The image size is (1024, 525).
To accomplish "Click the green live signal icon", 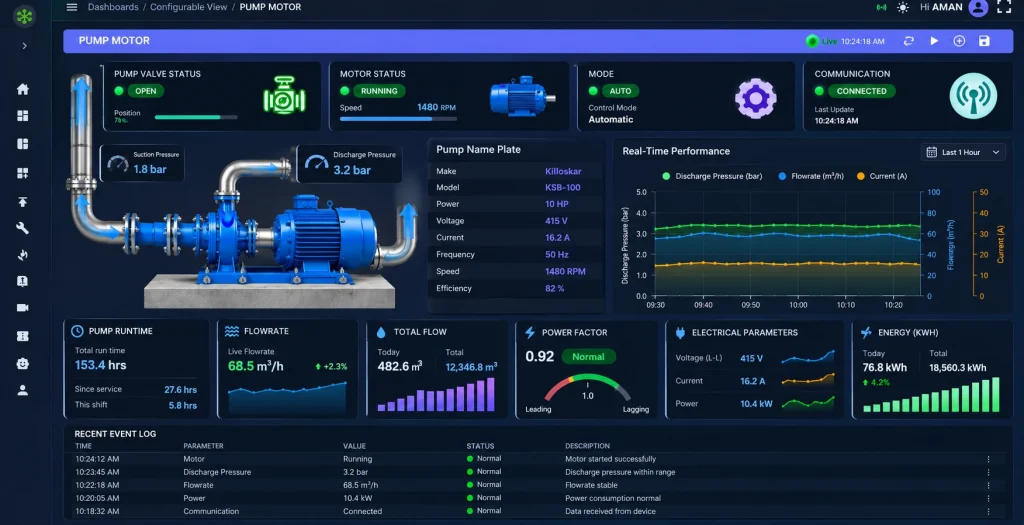I will coord(882,7).
